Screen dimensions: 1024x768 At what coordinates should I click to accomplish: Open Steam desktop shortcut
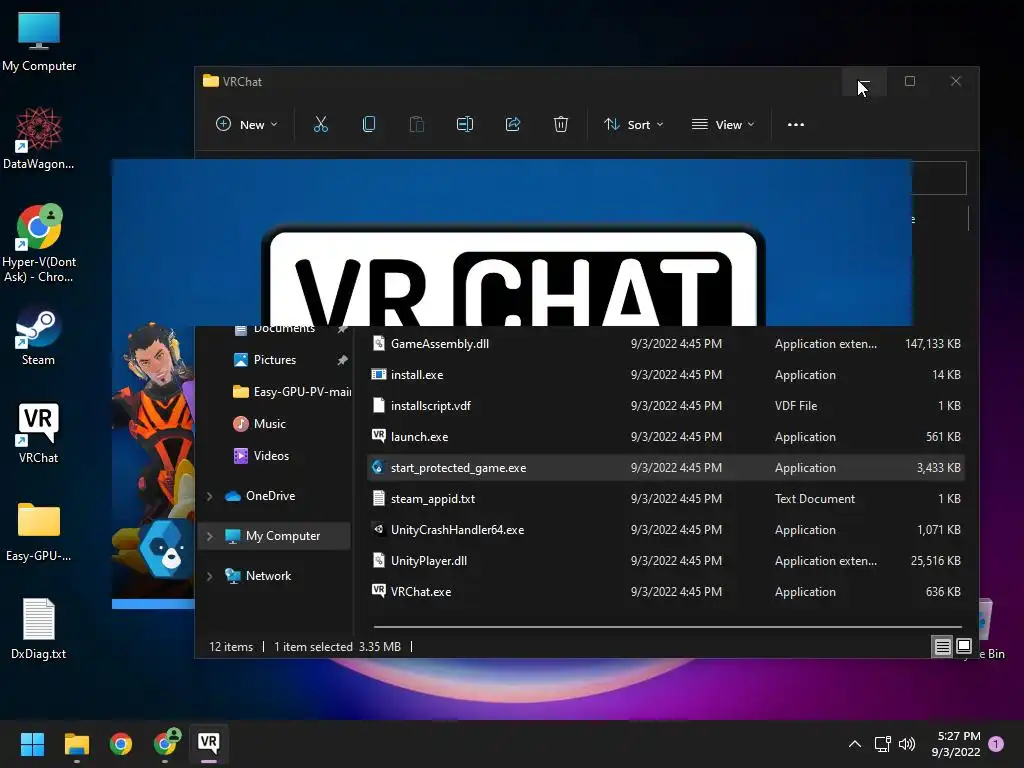(39, 336)
